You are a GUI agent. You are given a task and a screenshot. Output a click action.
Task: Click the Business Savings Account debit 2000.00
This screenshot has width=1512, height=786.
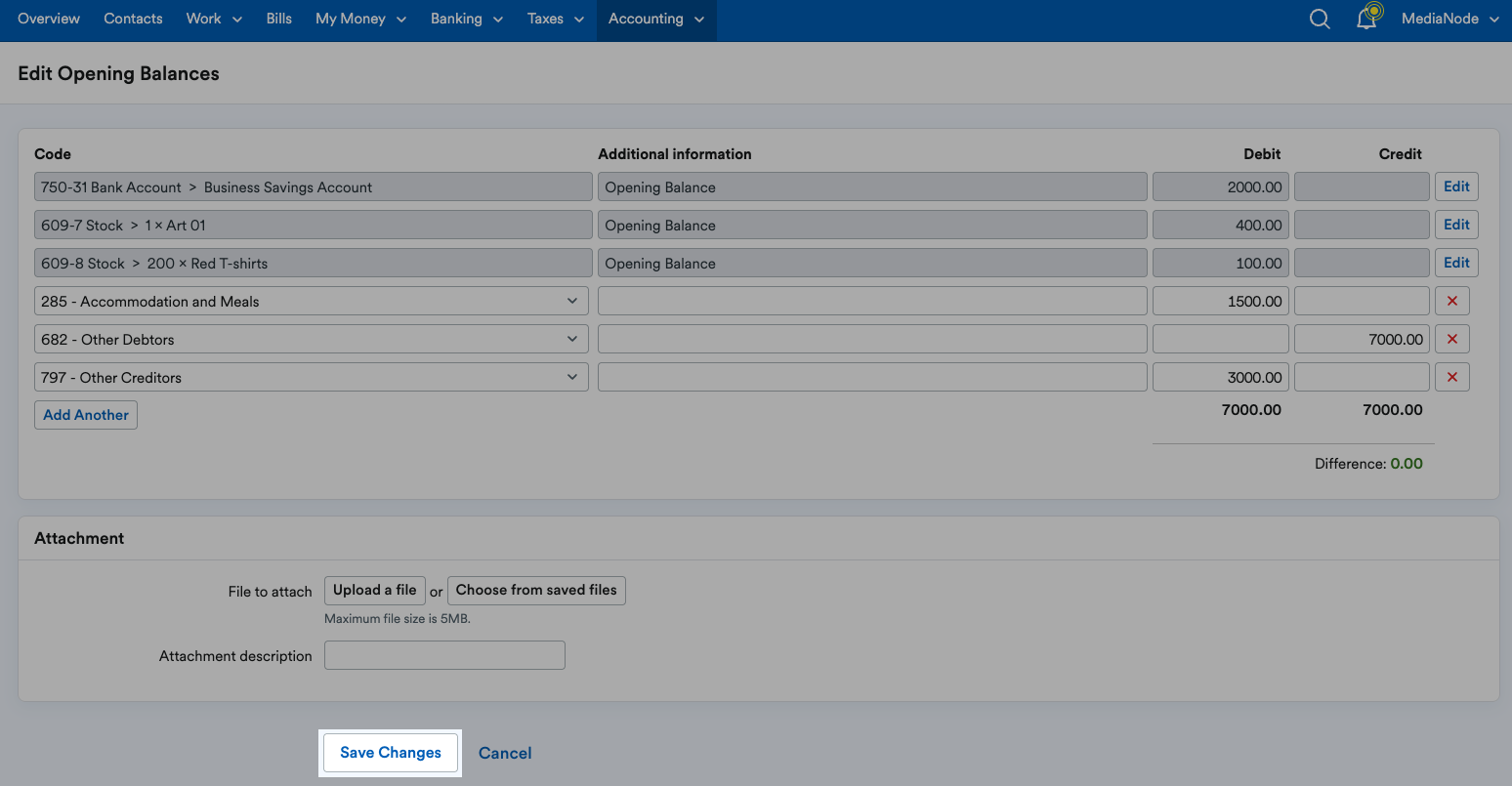[x=1221, y=186]
